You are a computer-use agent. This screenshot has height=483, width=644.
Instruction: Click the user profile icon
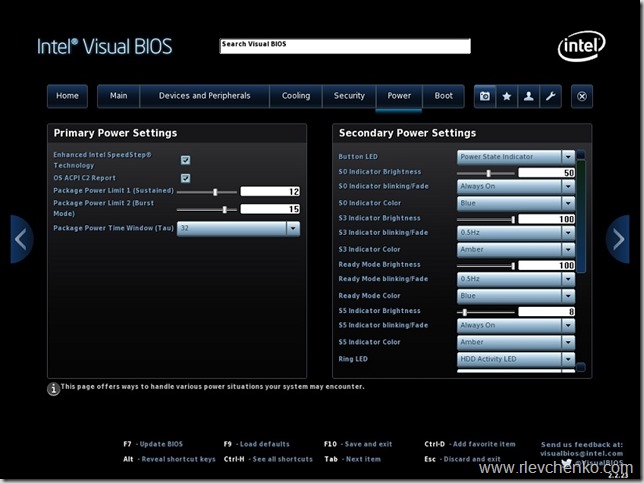click(529, 96)
